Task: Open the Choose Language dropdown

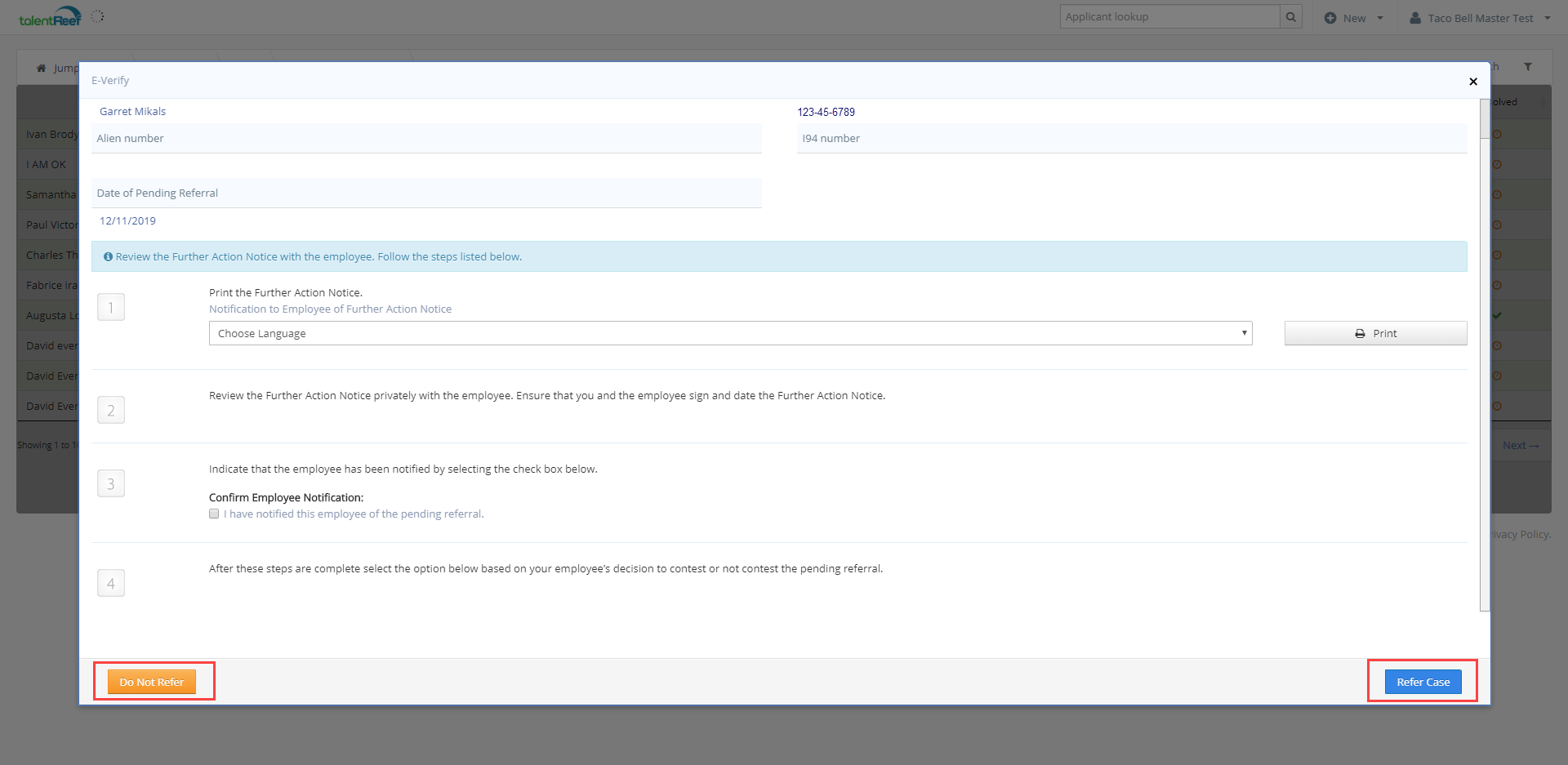Action: (x=730, y=333)
